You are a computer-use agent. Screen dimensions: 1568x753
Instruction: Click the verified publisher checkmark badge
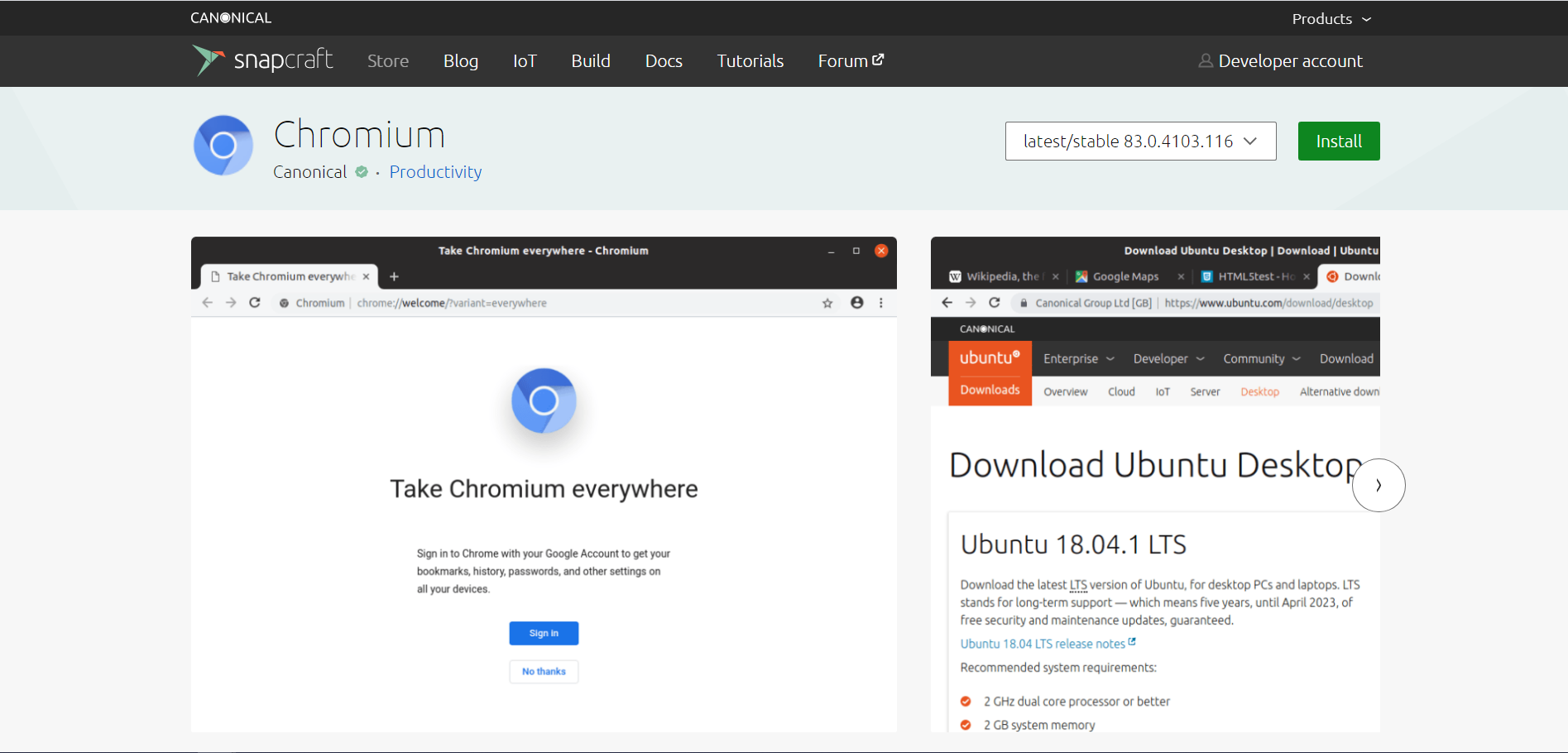(362, 172)
